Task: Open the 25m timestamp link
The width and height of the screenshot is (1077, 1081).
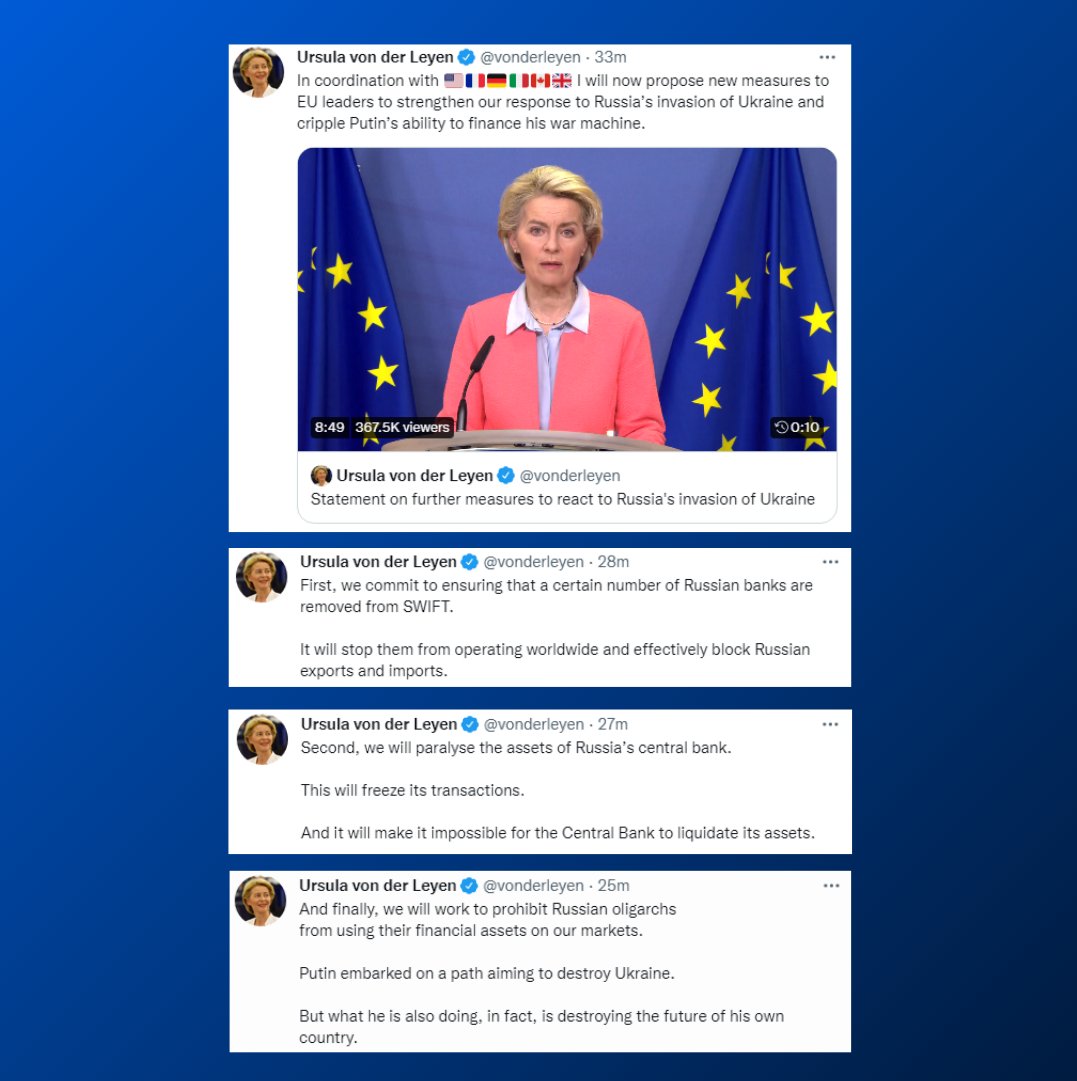Action: point(614,886)
